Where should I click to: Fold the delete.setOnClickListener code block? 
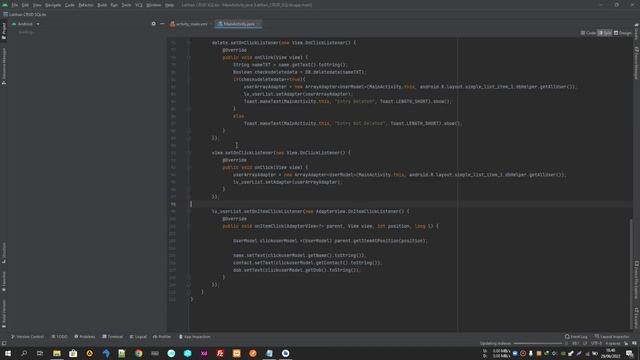click(189, 42)
